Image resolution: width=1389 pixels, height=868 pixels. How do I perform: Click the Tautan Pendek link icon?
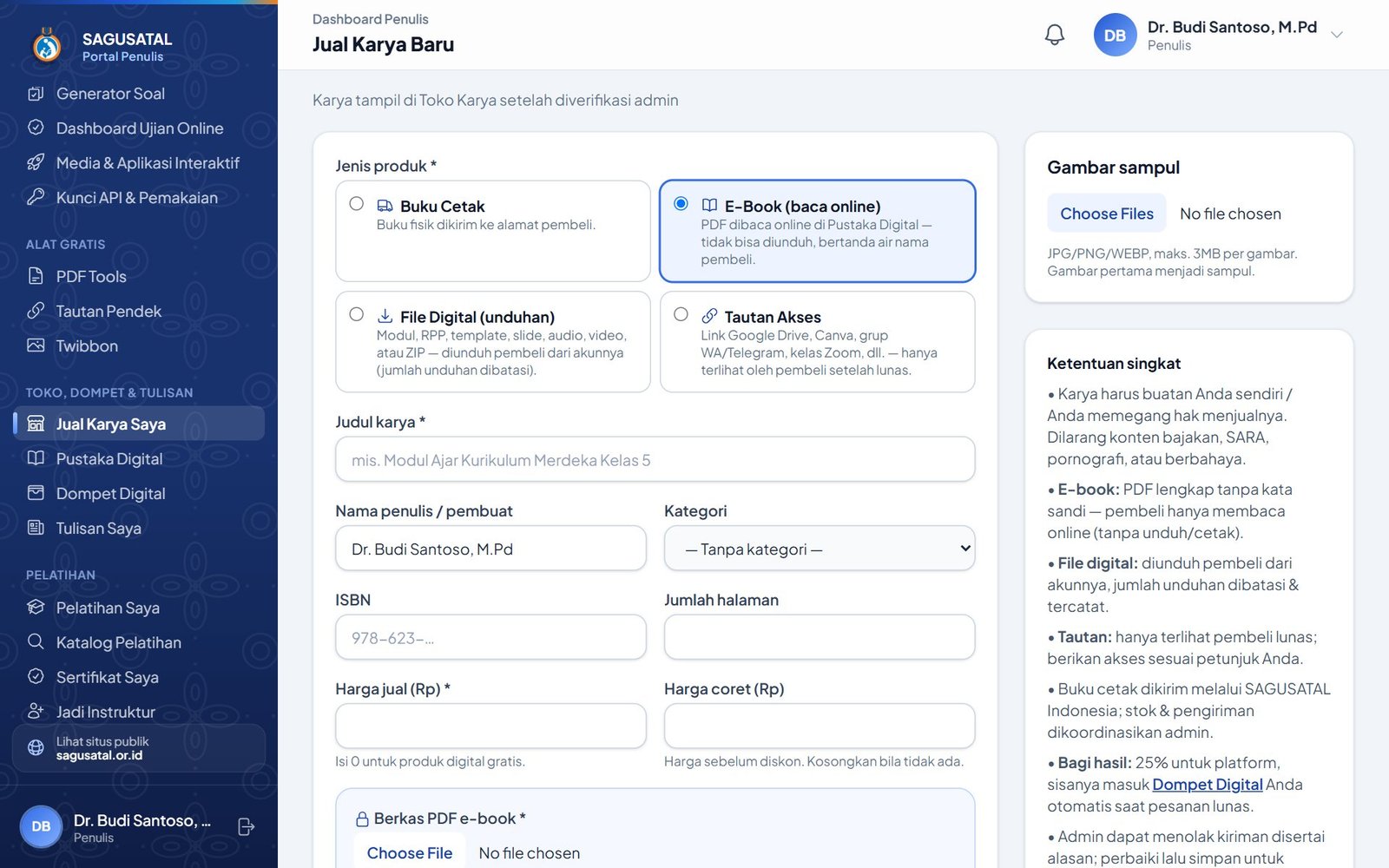pos(36,311)
